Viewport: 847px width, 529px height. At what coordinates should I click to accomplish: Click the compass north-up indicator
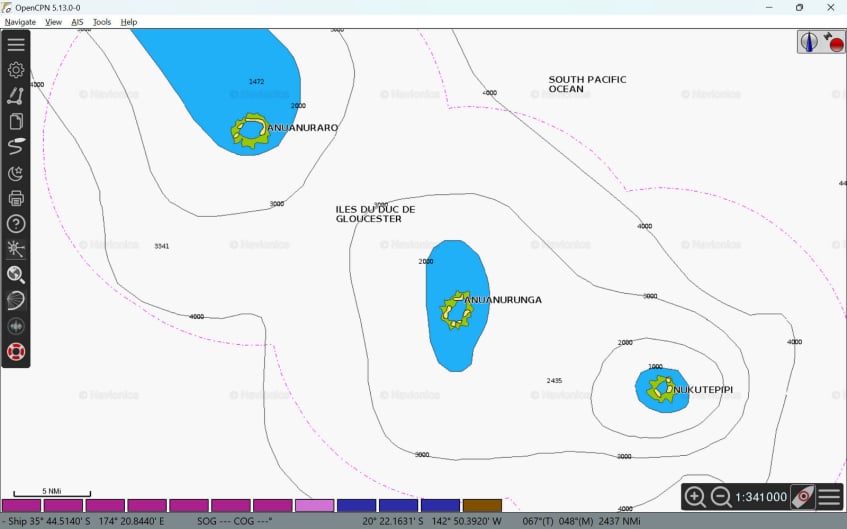[809, 42]
